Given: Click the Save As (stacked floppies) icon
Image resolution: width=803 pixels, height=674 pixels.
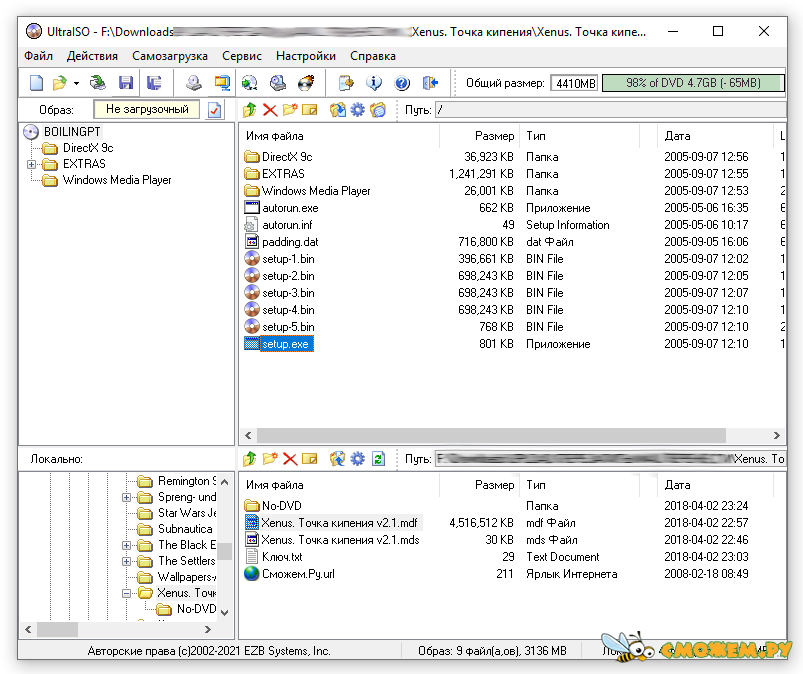Looking at the screenshot, I should (x=154, y=82).
